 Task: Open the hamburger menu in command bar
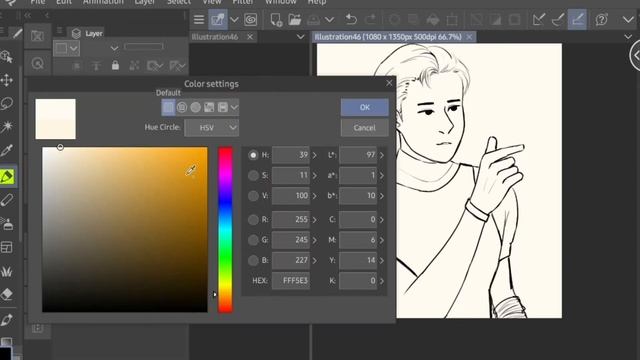click(x=199, y=20)
